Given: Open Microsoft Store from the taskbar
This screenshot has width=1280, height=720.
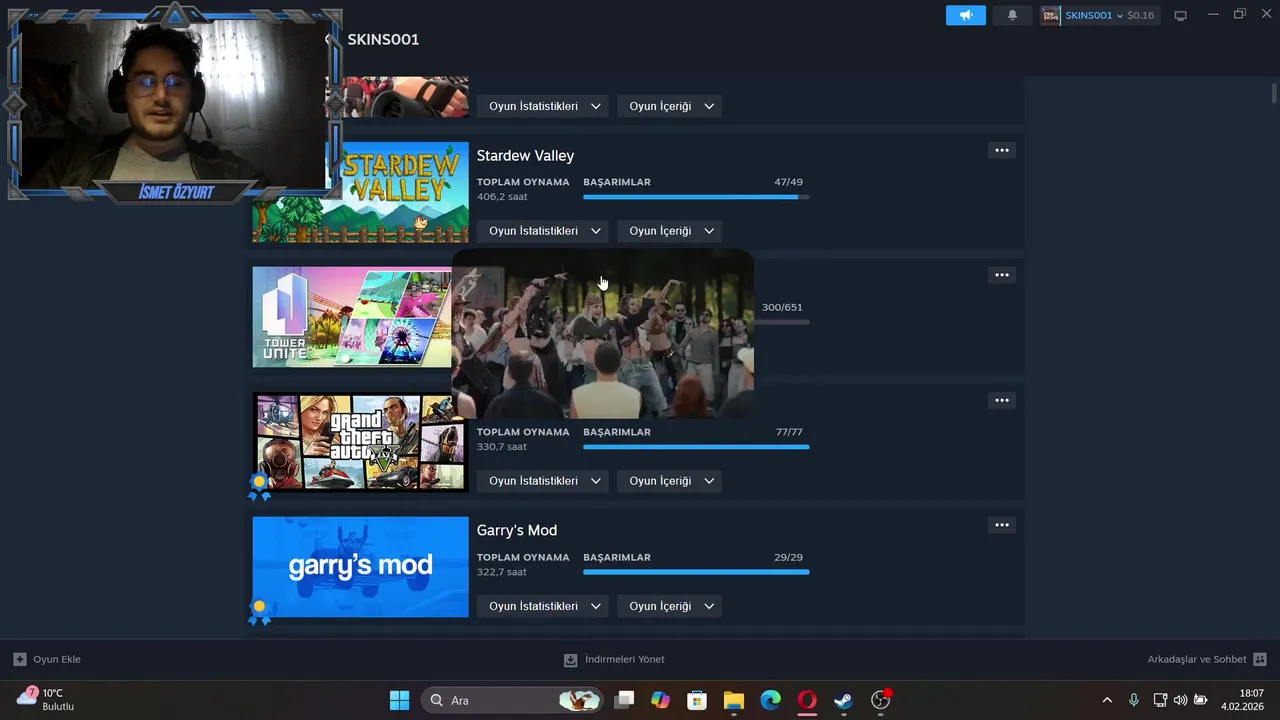Looking at the screenshot, I should pos(697,700).
